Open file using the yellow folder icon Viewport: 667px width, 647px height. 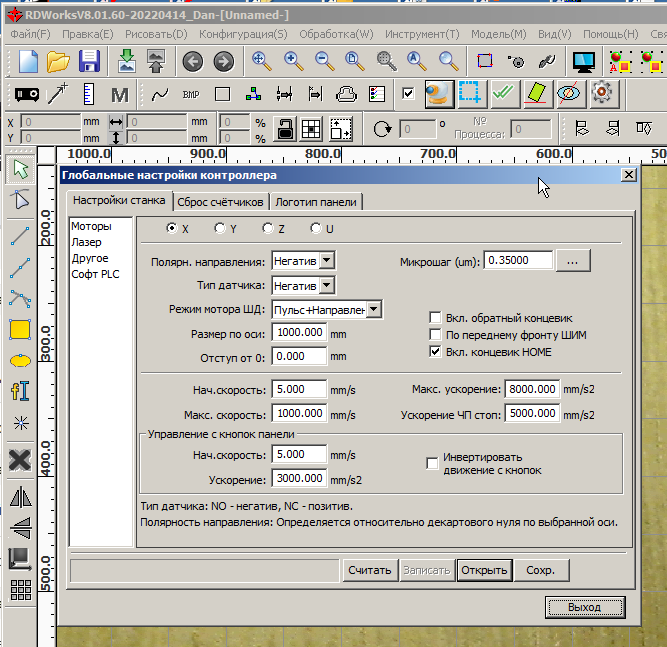(59, 60)
